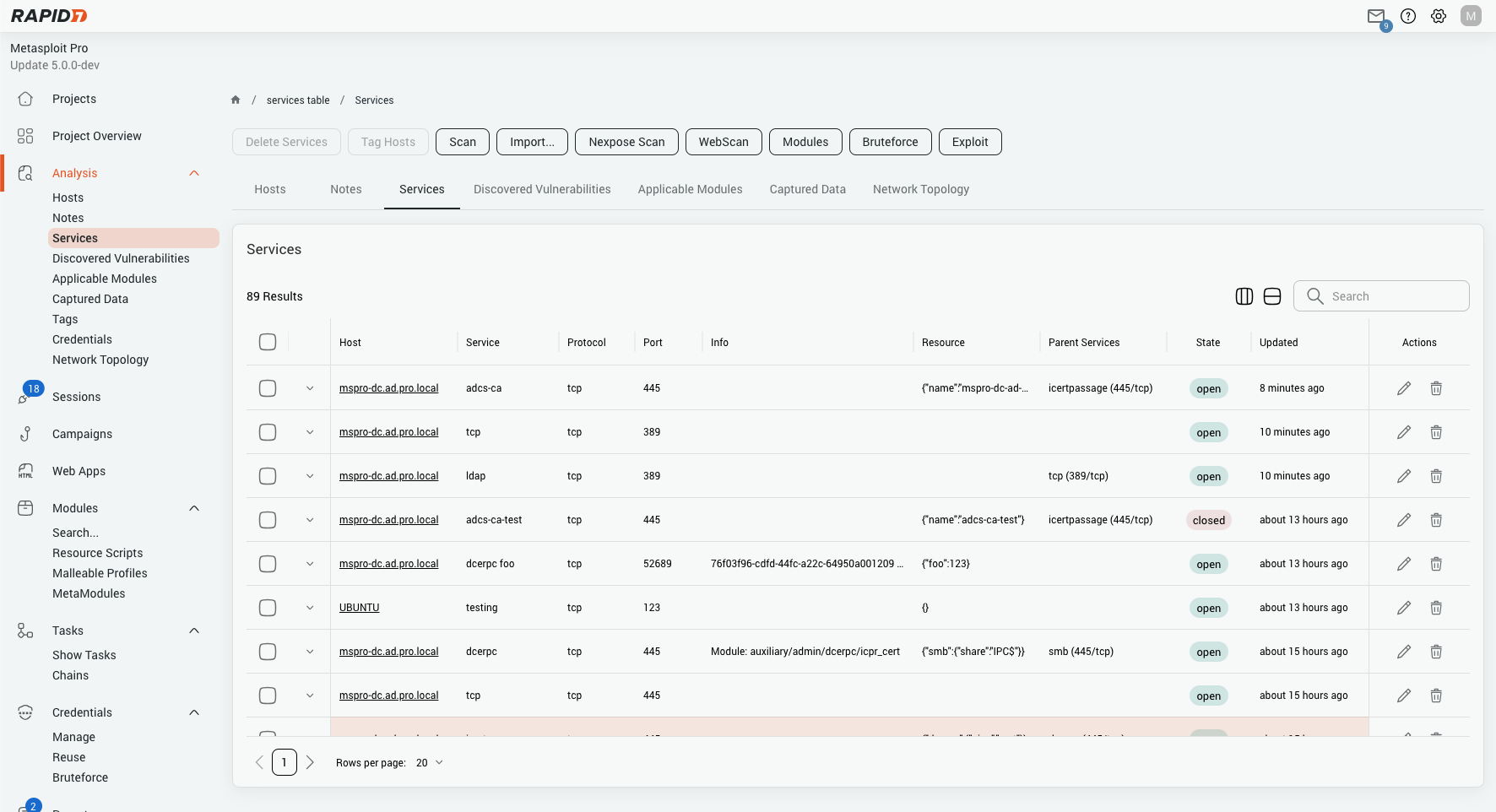Collapse the Modules sidebar section
Image resolution: width=1496 pixels, height=812 pixels.
(194, 508)
